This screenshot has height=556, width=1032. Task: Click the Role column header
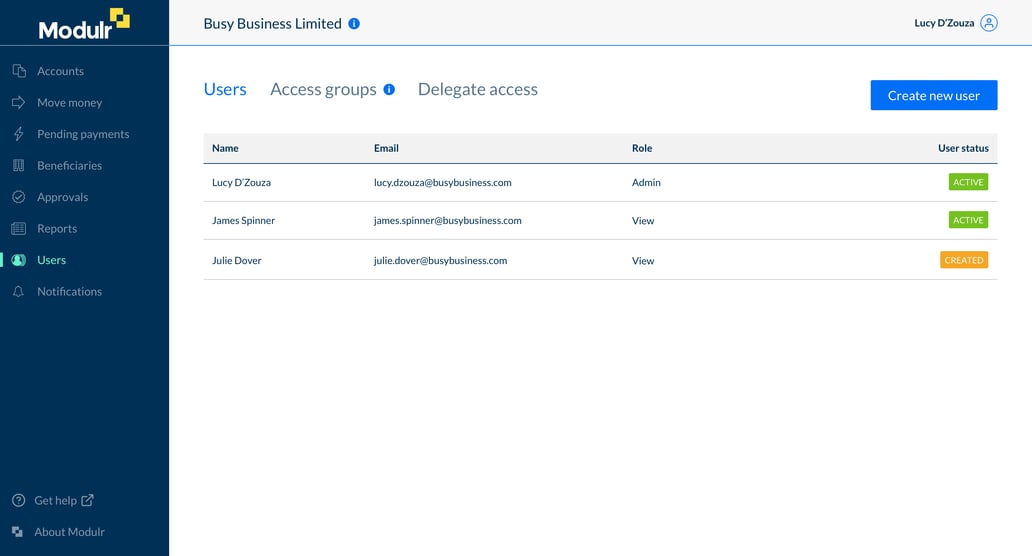(x=642, y=148)
